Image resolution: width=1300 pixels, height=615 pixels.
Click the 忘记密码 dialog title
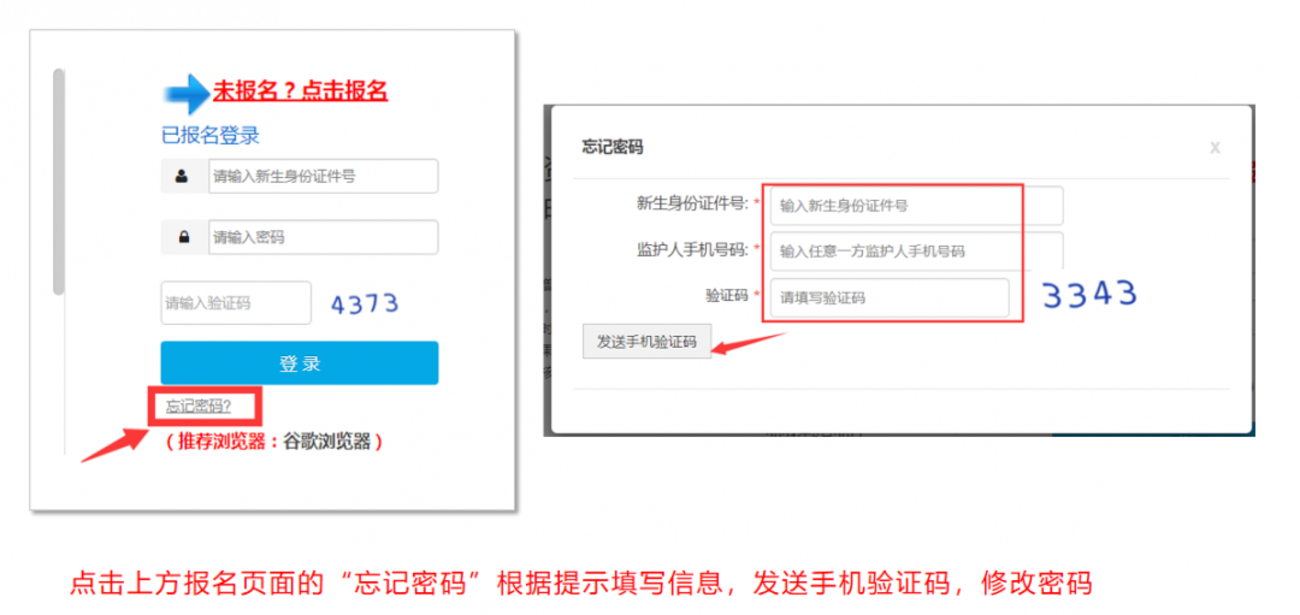click(x=612, y=147)
